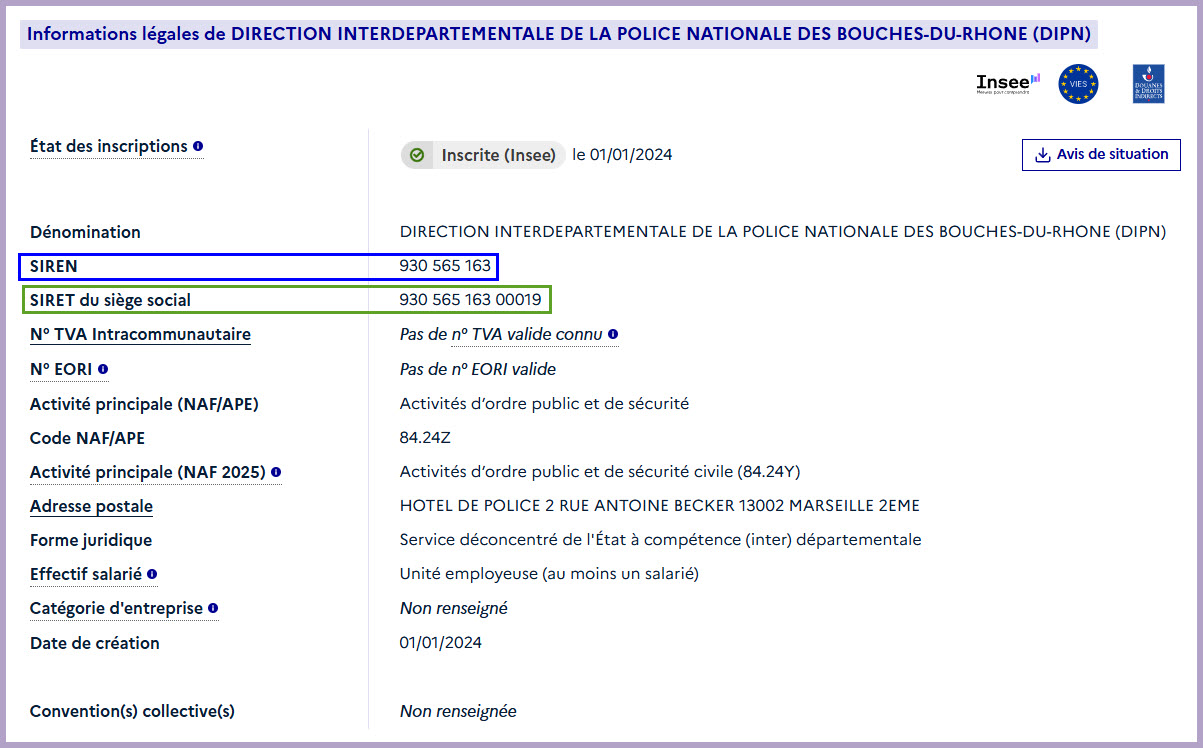Click the Pas de n° TVA valide connu text
1203x748 pixels.
click(x=500, y=335)
